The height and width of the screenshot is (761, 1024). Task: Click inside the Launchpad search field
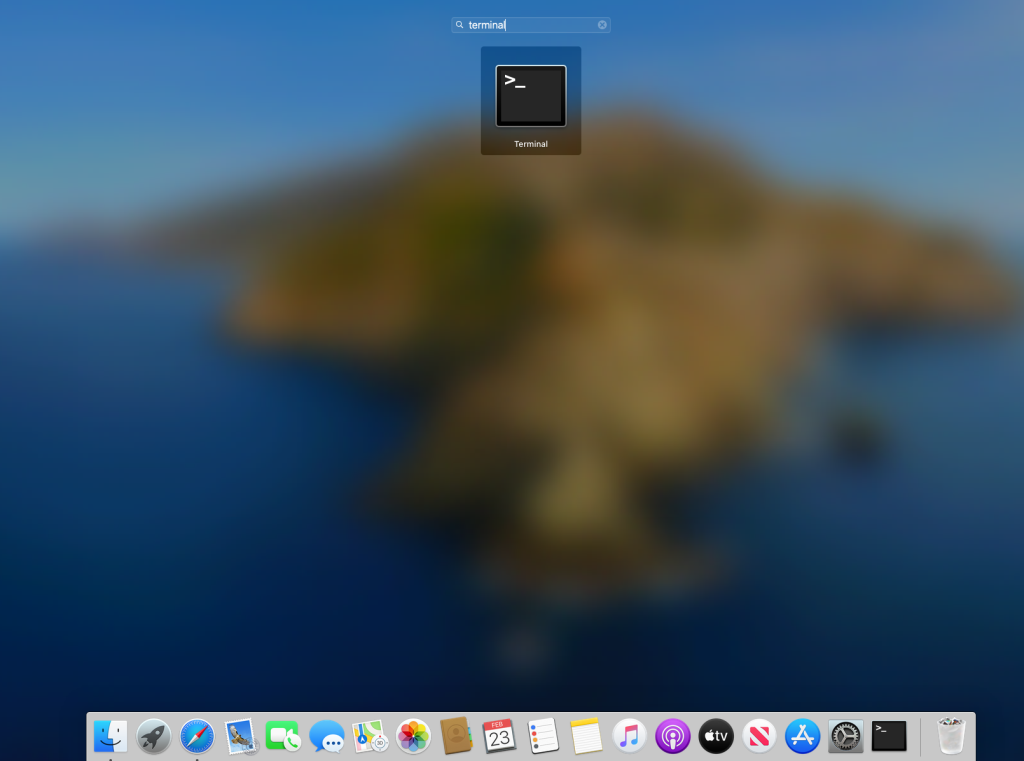[530, 25]
